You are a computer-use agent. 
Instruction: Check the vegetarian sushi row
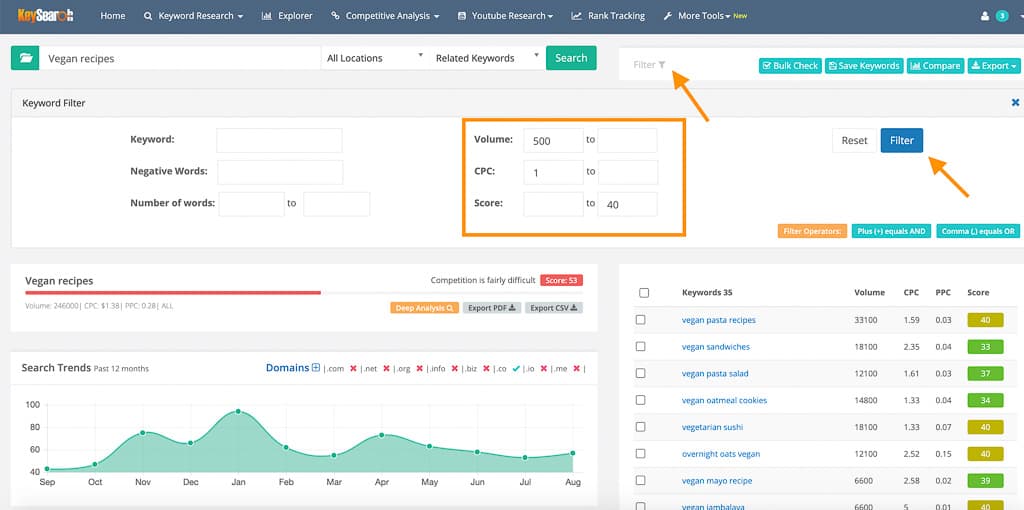[x=641, y=427]
